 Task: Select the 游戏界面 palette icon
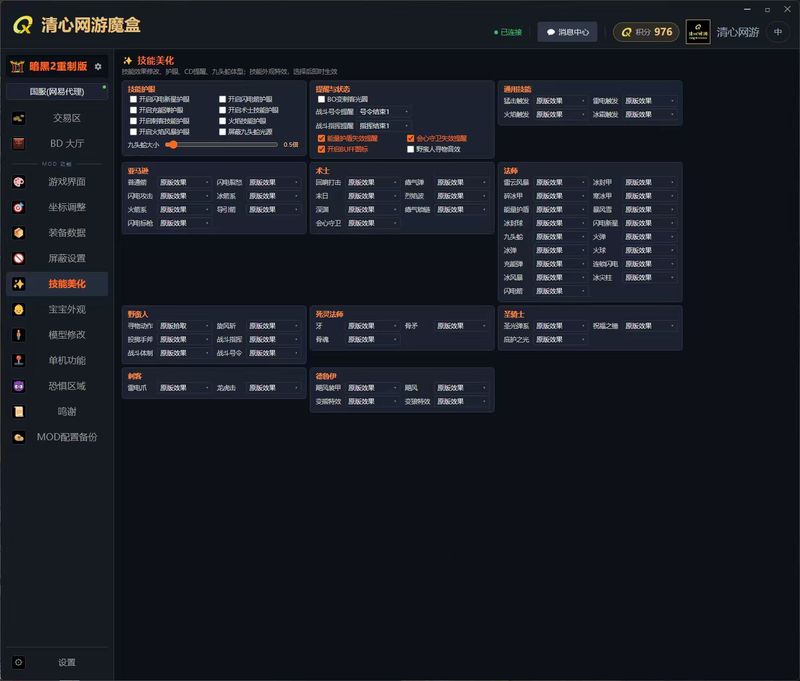pos(19,182)
